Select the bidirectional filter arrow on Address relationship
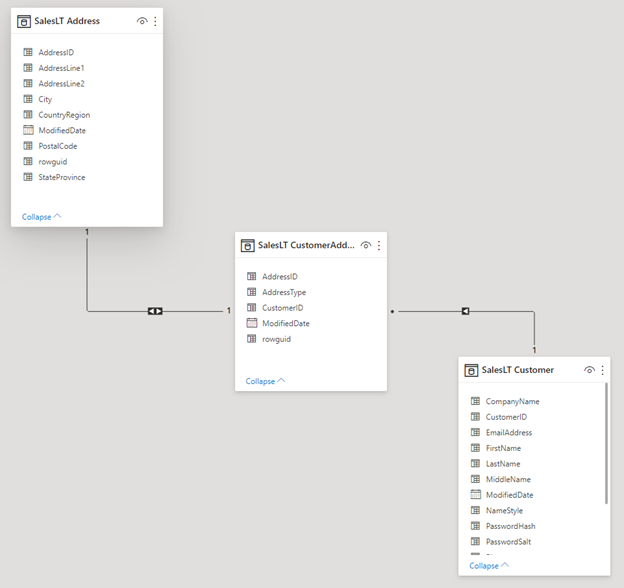This screenshot has width=624, height=588. pyautogui.click(x=155, y=311)
